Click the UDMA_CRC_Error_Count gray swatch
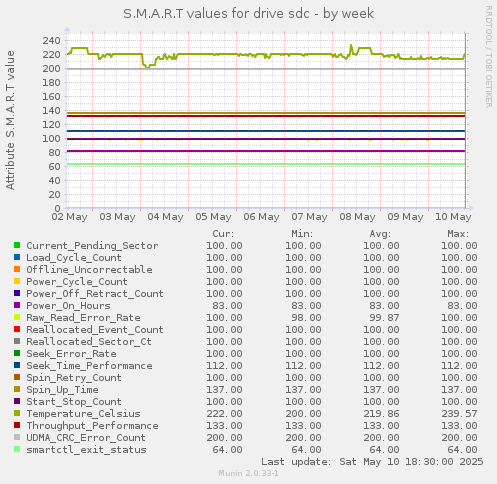 (17, 437)
